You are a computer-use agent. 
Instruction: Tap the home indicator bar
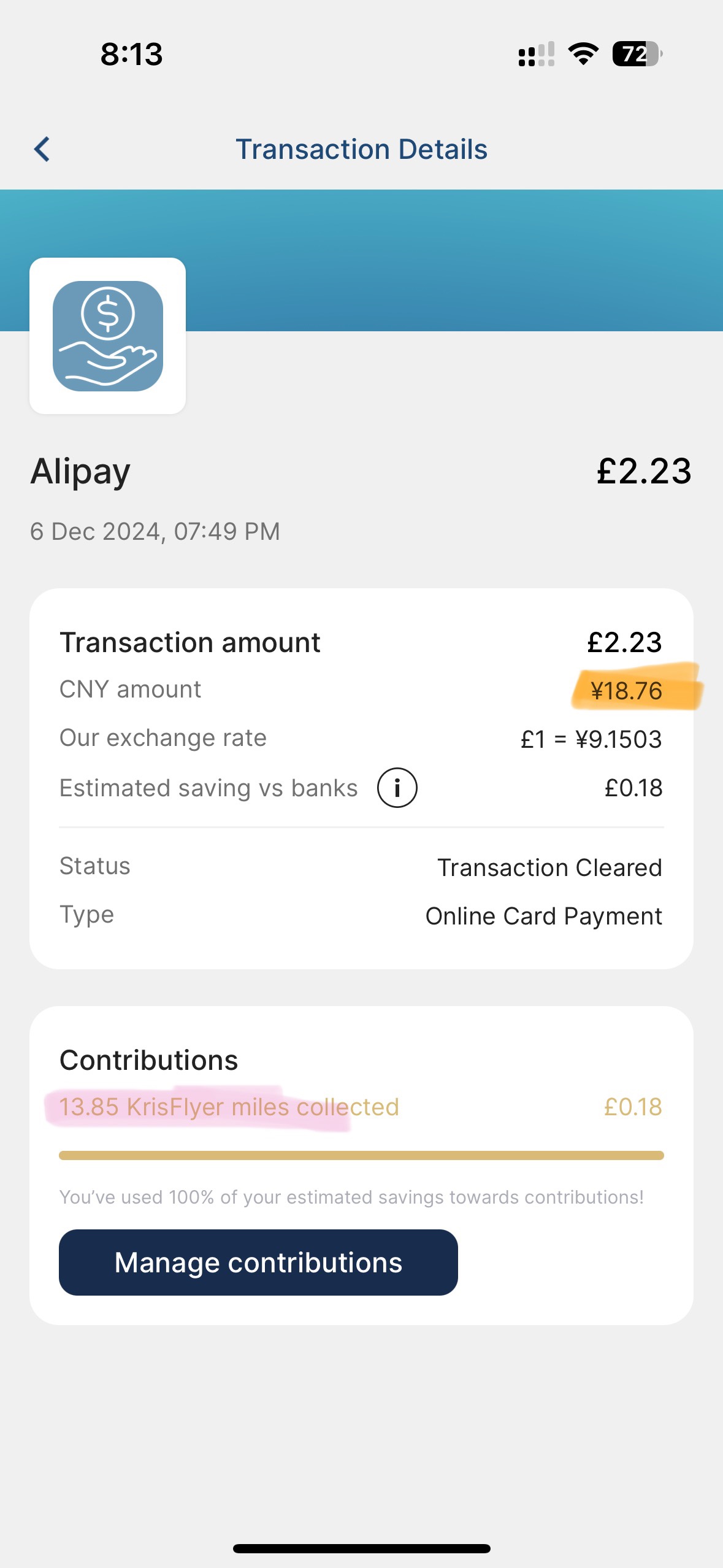click(361, 1548)
